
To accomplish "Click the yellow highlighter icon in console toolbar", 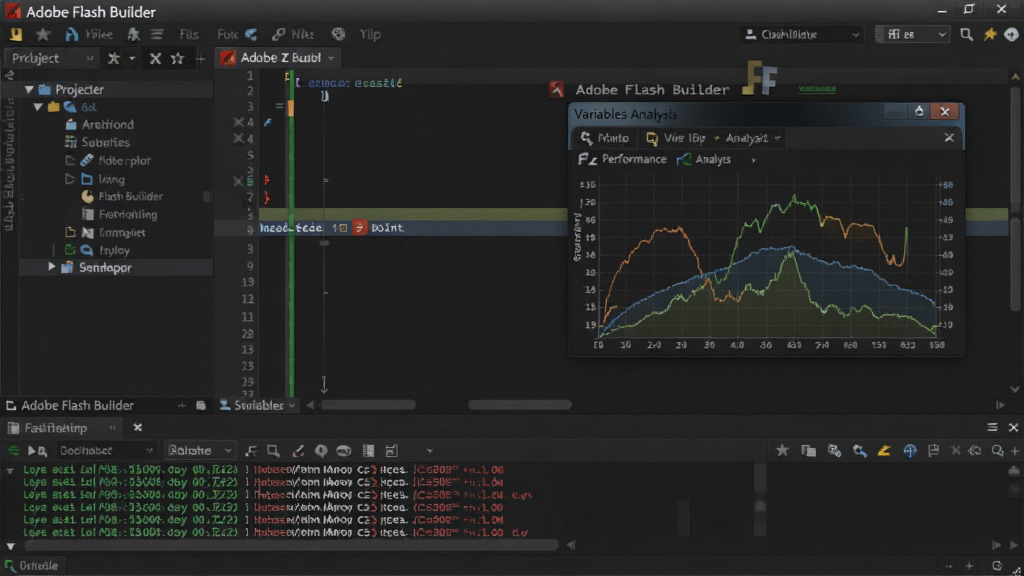I will 884,450.
